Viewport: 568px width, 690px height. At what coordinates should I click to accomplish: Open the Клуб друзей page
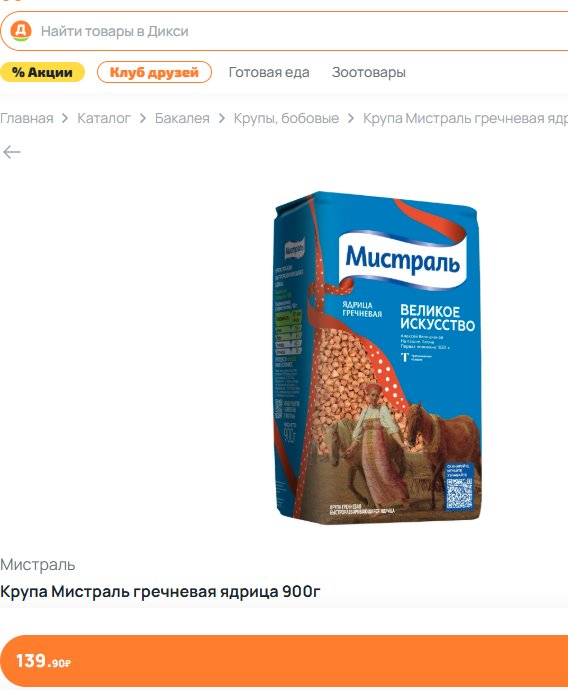pos(154,72)
